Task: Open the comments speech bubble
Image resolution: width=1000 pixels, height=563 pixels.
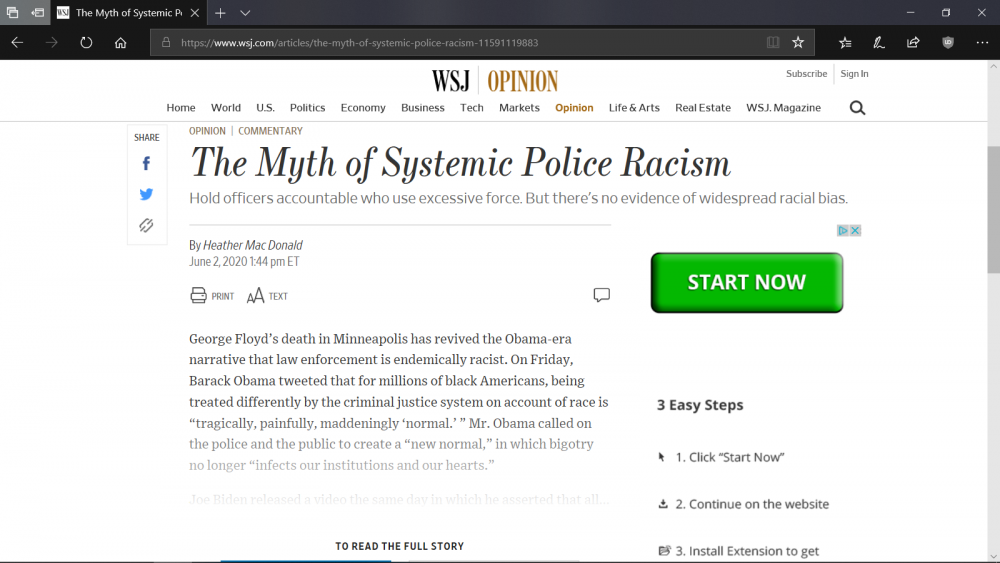Action: pos(601,295)
